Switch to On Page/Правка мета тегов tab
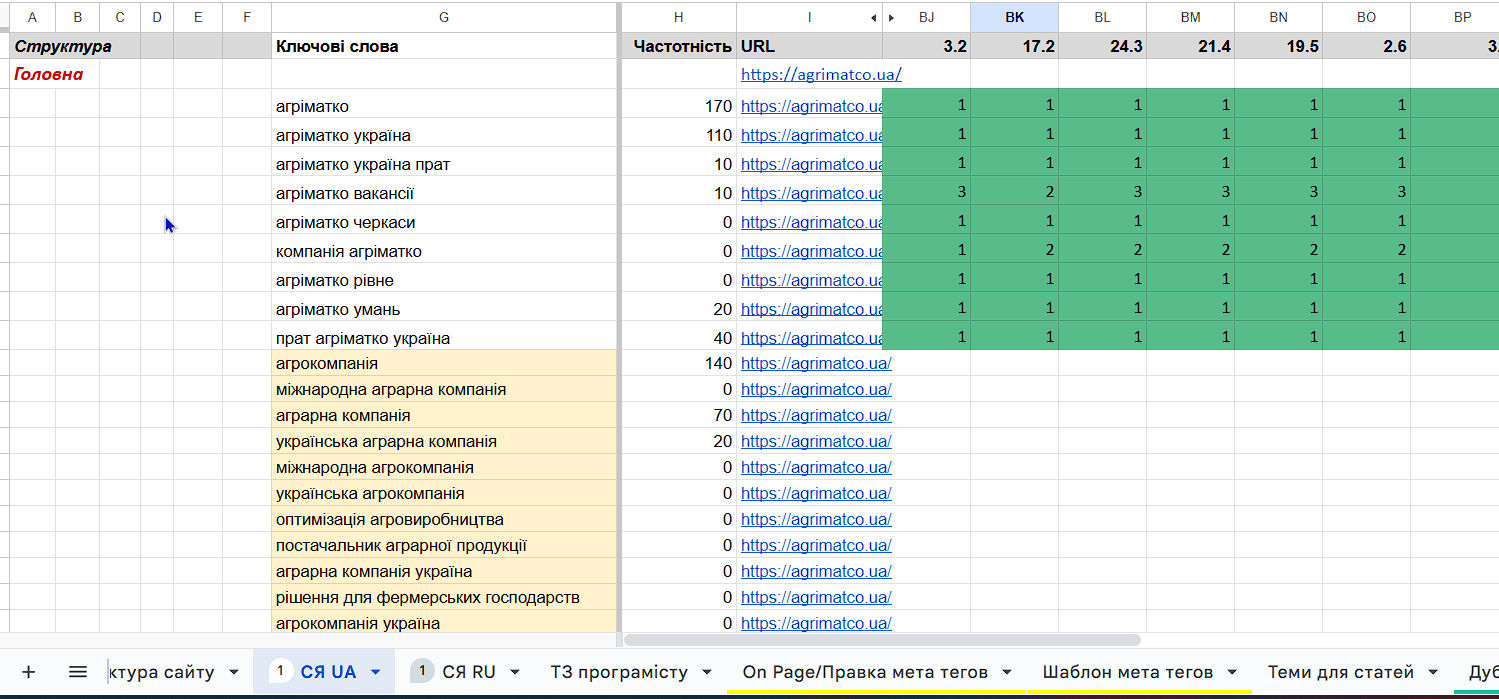Viewport: 1499px width, 699px height. 865,672
